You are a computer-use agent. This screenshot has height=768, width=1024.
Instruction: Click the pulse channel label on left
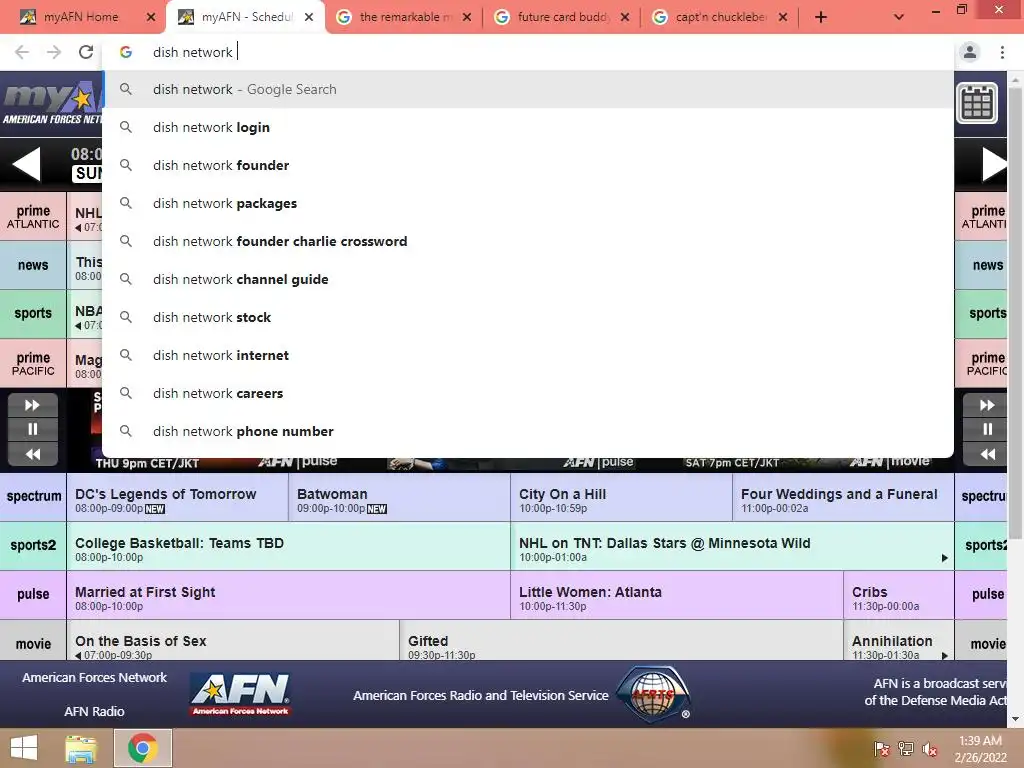[x=33, y=594]
